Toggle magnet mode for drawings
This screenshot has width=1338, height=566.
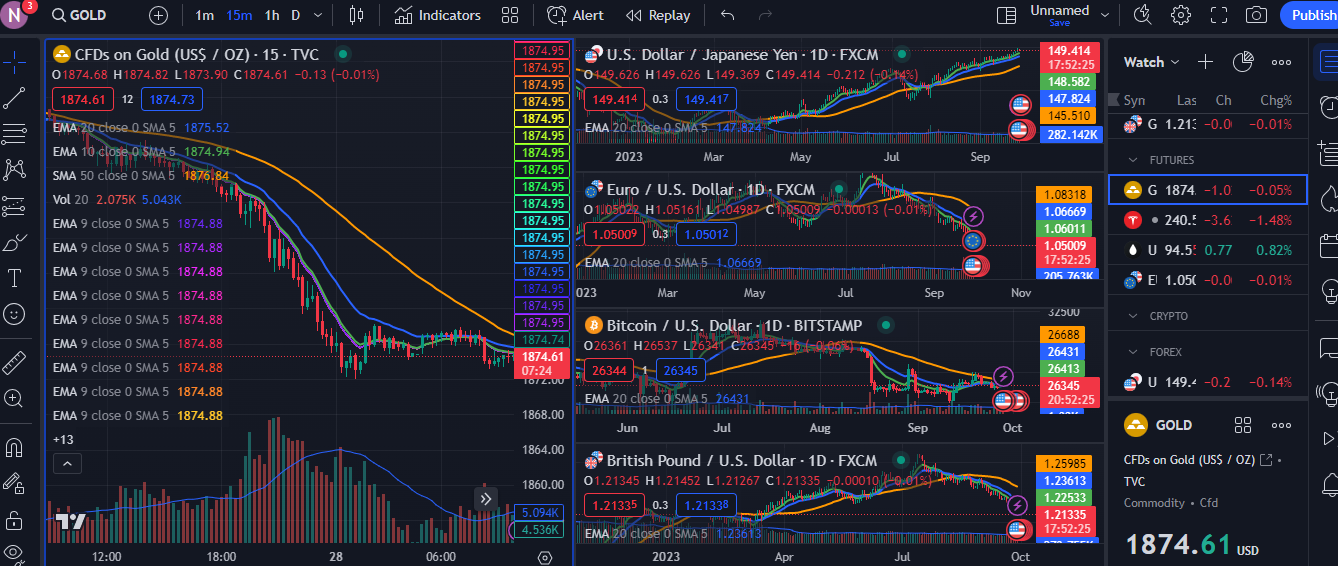pos(14,447)
